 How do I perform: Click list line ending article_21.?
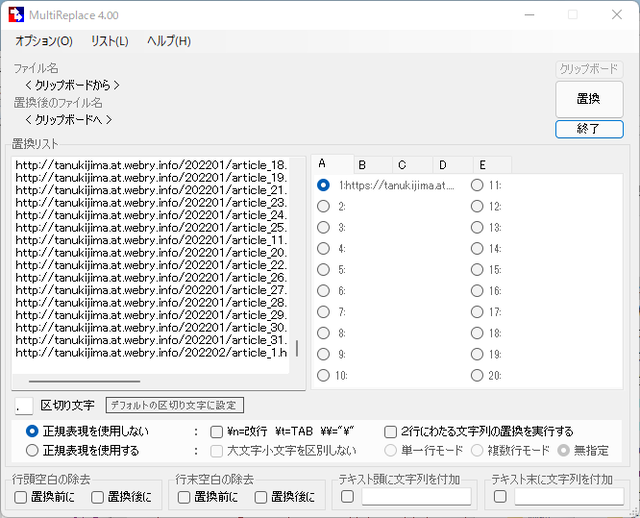[151, 190]
